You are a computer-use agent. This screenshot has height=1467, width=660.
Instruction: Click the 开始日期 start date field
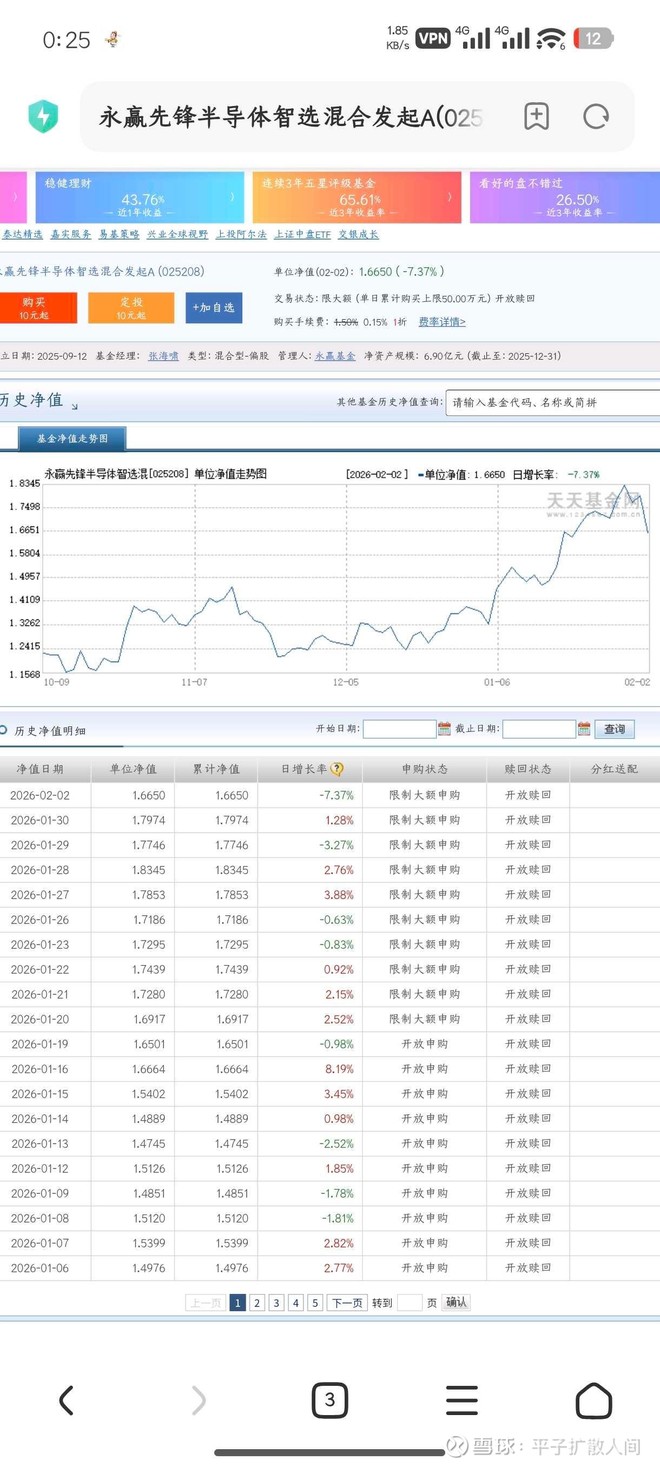(x=399, y=729)
